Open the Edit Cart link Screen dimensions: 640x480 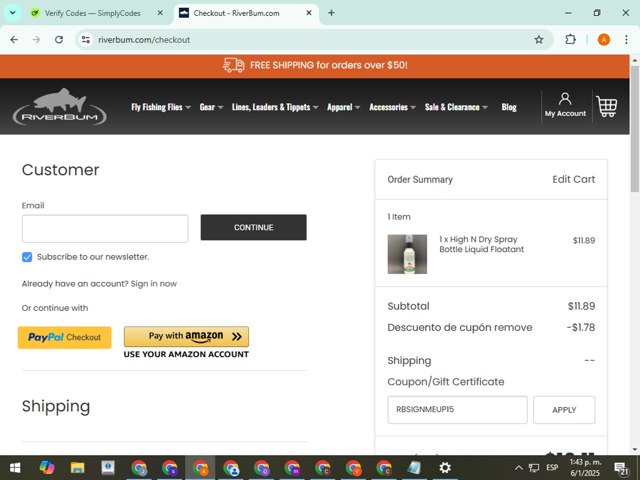coord(573,179)
